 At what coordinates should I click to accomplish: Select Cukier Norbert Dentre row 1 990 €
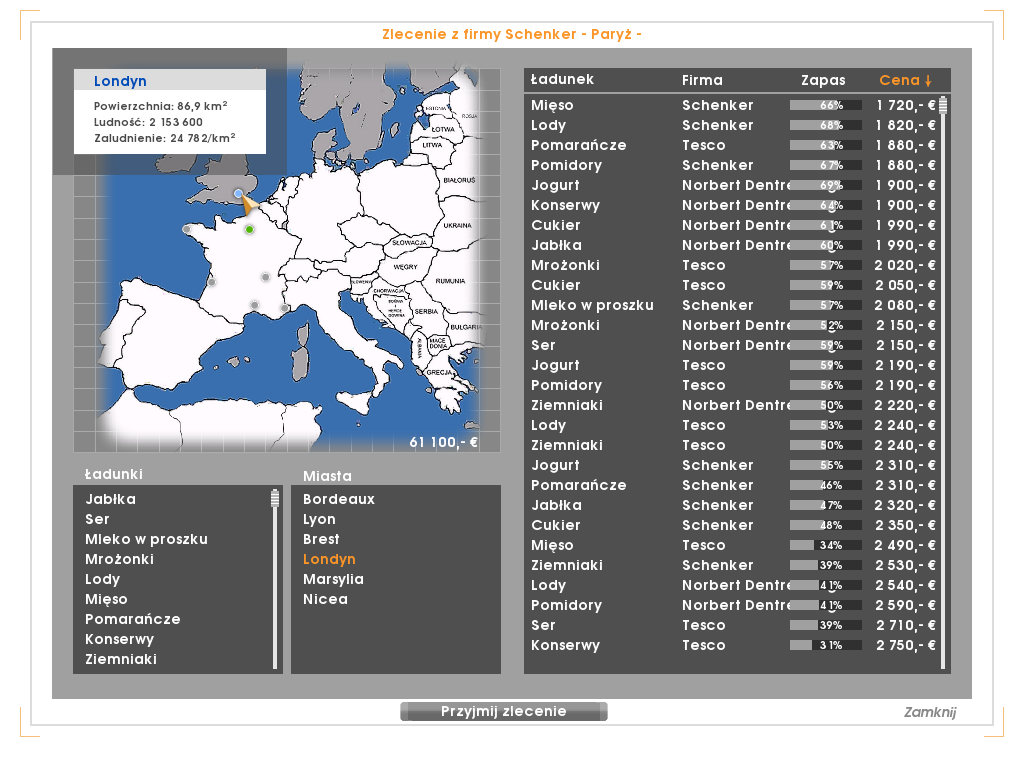coord(733,225)
